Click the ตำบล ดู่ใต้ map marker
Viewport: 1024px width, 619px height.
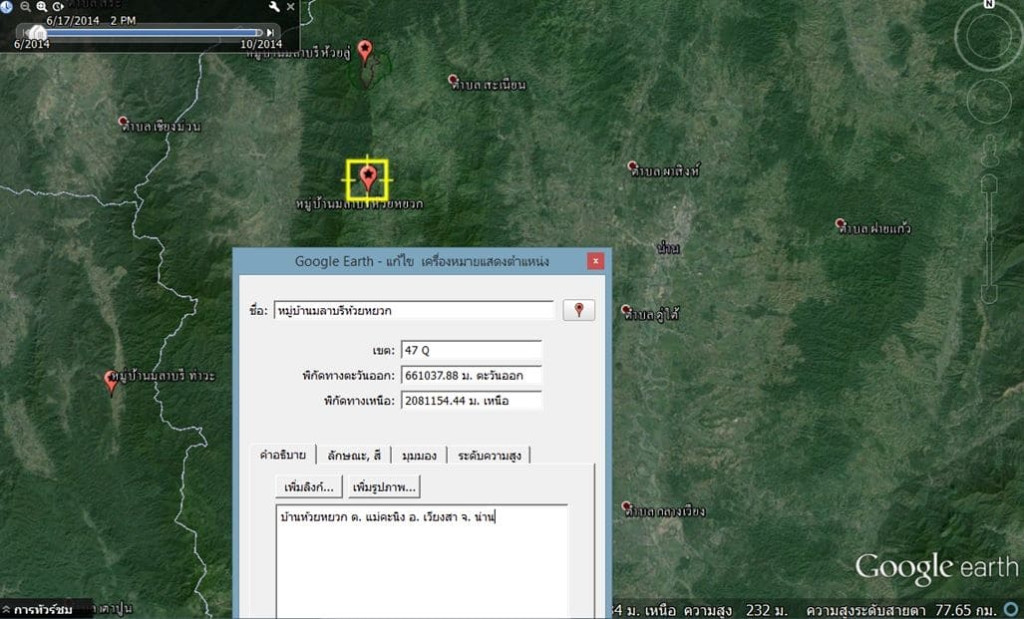pyautogui.click(x=626, y=309)
